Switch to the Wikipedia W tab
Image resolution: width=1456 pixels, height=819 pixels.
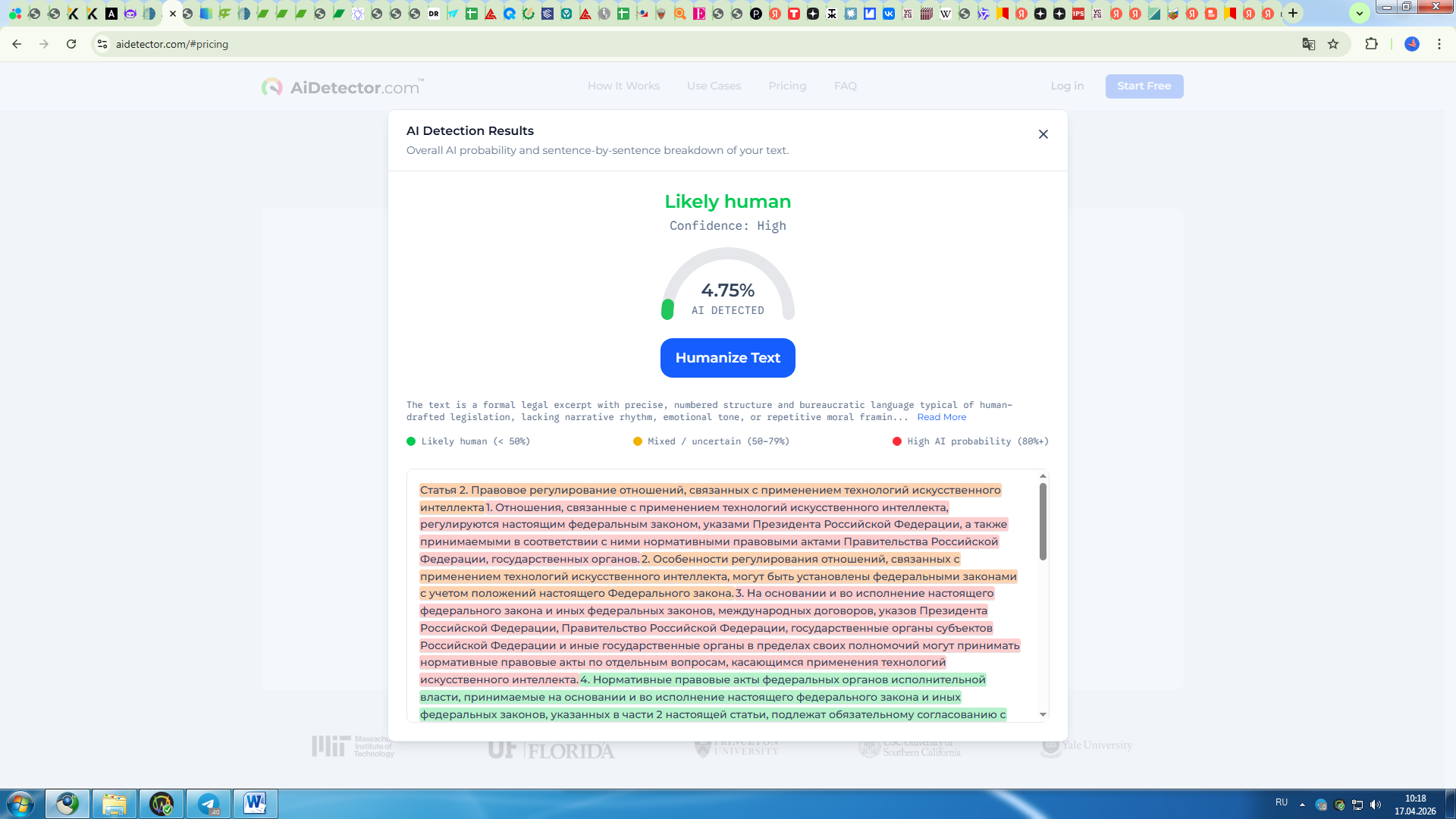[946, 14]
